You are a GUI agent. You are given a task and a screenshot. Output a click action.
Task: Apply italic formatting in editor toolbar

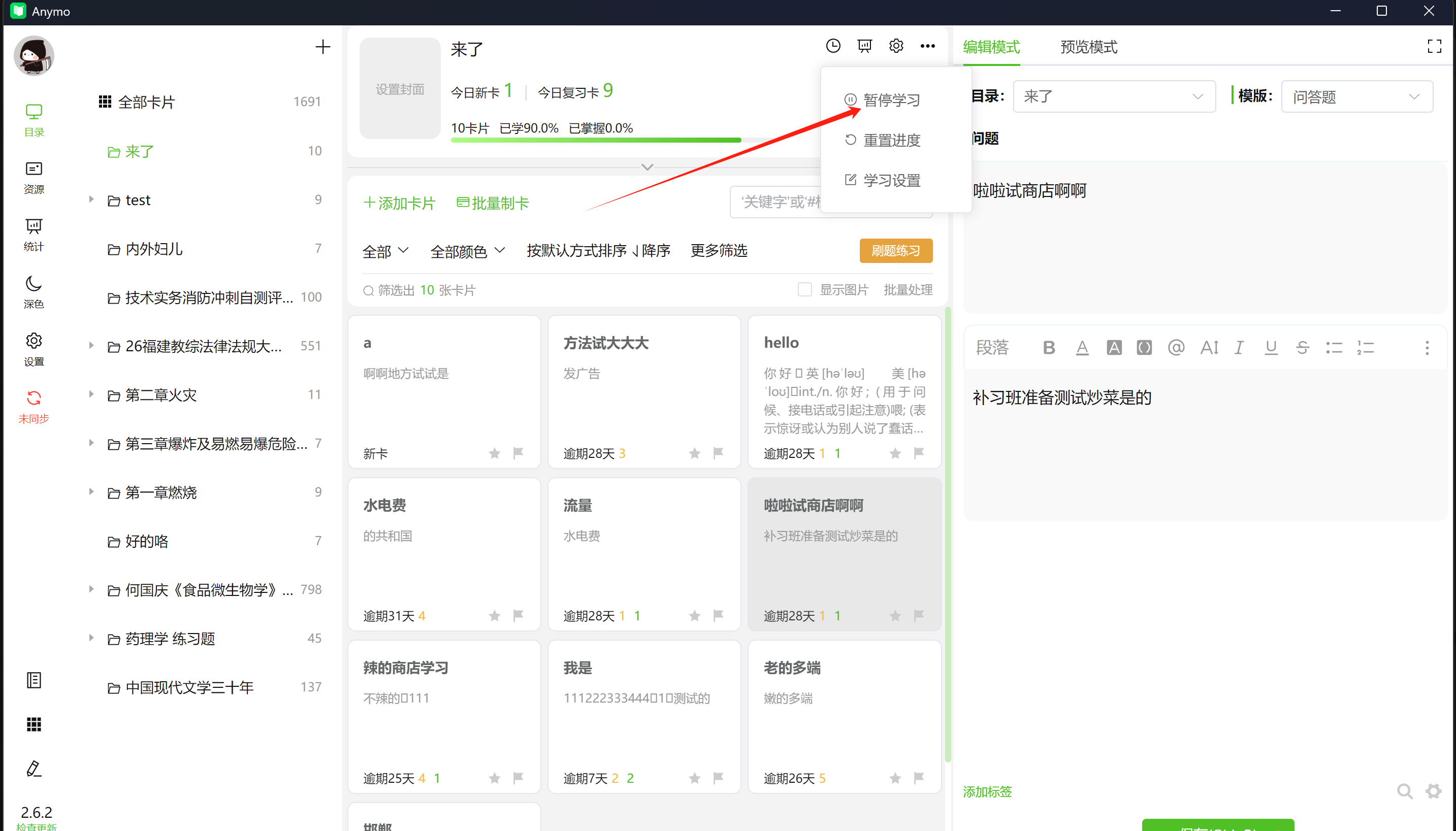pyautogui.click(x=1239, y=348)
